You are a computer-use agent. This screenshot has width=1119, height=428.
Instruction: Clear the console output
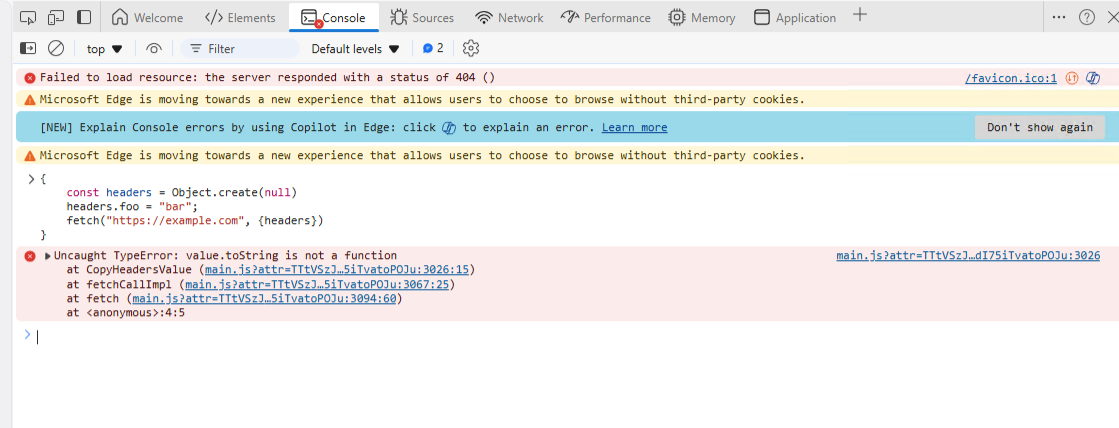tap(56, 49)
